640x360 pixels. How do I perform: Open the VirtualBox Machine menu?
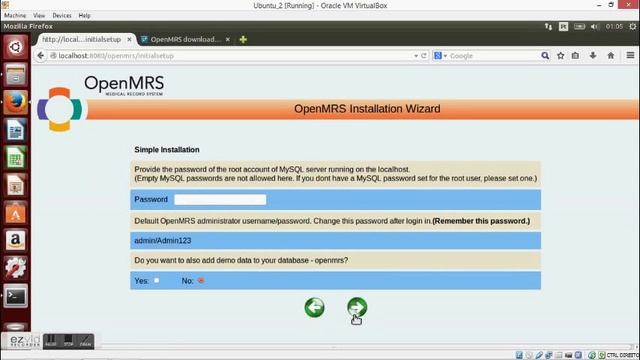pyautogui.click(x=15, y=16)
